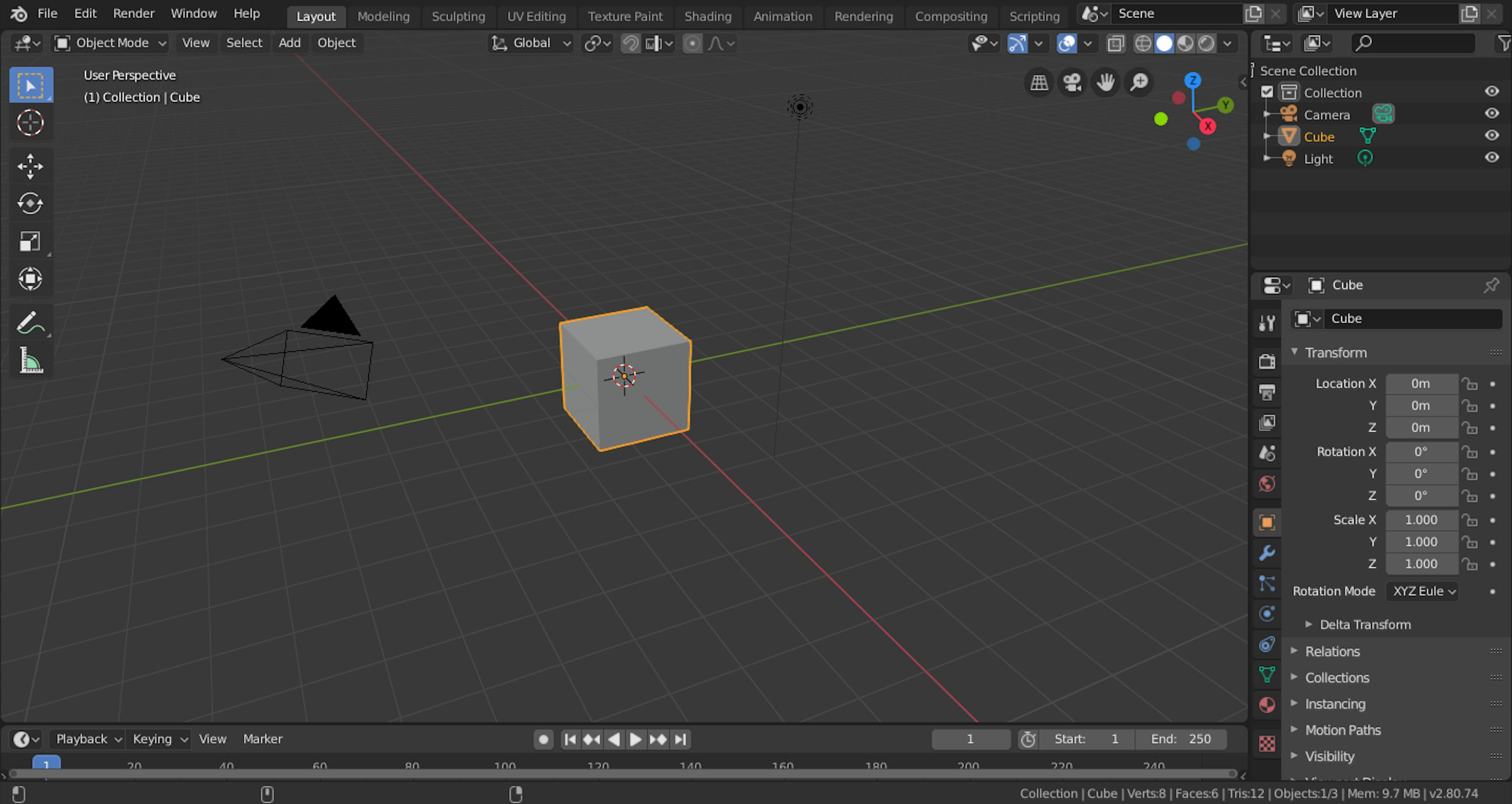Screen dimensions: 1512x804
Task: Click the Rotate tool icon
Action: (x=29, y=203)
